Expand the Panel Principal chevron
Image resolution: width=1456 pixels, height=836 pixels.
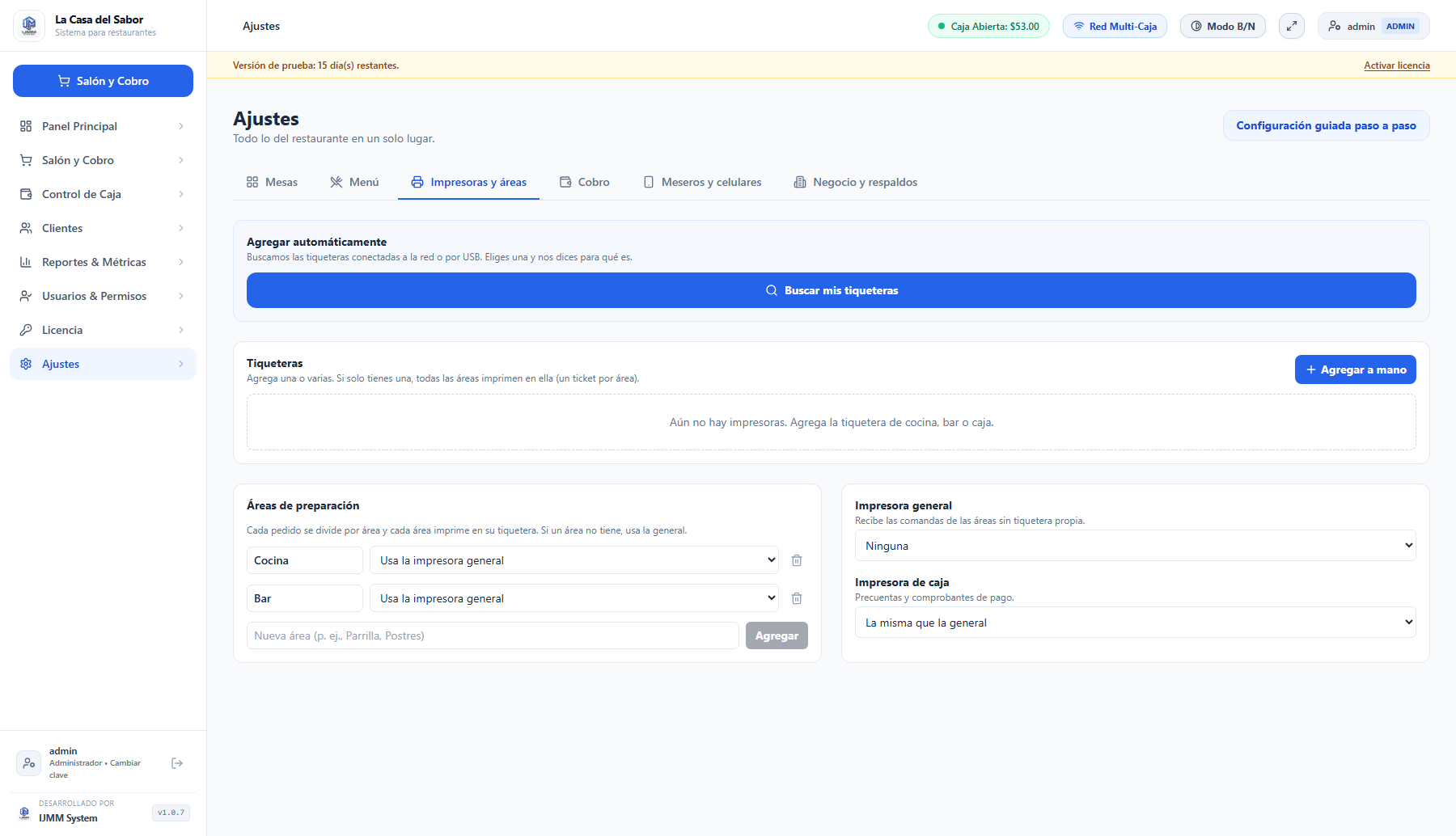tap(181, 126)
